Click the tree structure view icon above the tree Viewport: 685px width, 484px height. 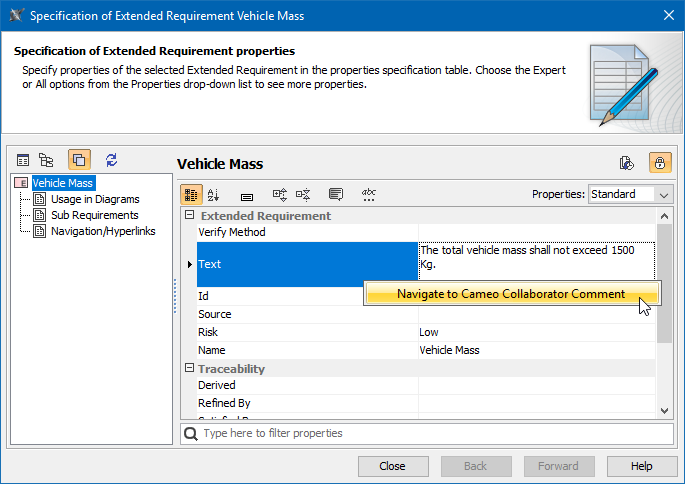[x=46, y=160]
